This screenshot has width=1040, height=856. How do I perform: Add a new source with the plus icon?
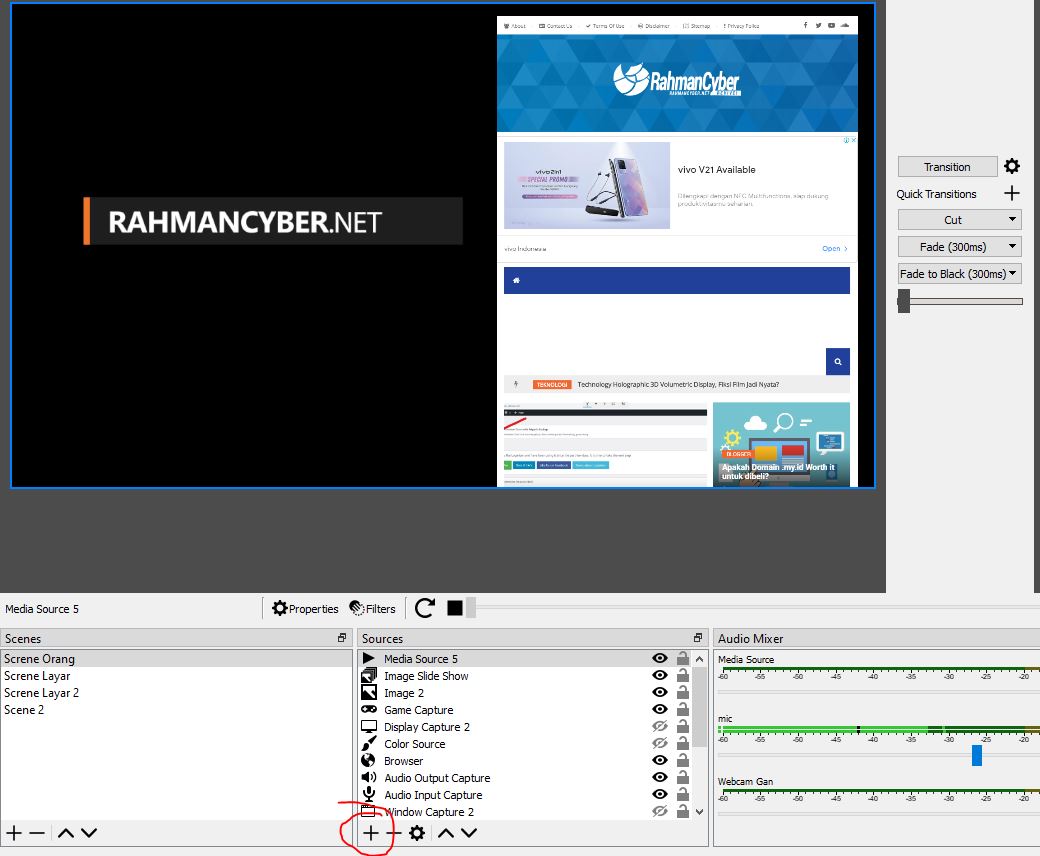pos(370,832)
